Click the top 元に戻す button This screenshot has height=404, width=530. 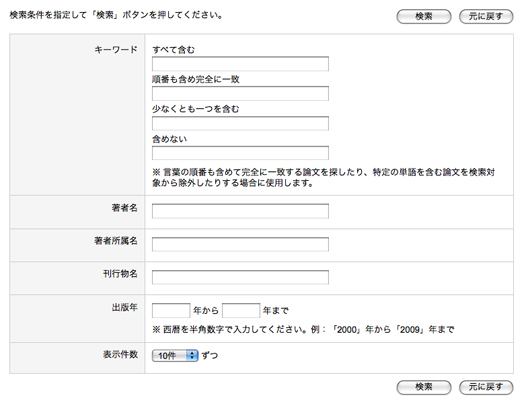coord(486,16)
